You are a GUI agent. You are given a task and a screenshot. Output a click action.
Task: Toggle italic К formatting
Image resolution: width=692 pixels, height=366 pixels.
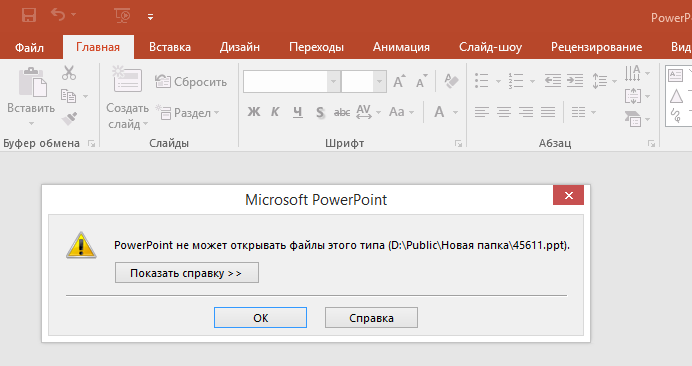275,112
